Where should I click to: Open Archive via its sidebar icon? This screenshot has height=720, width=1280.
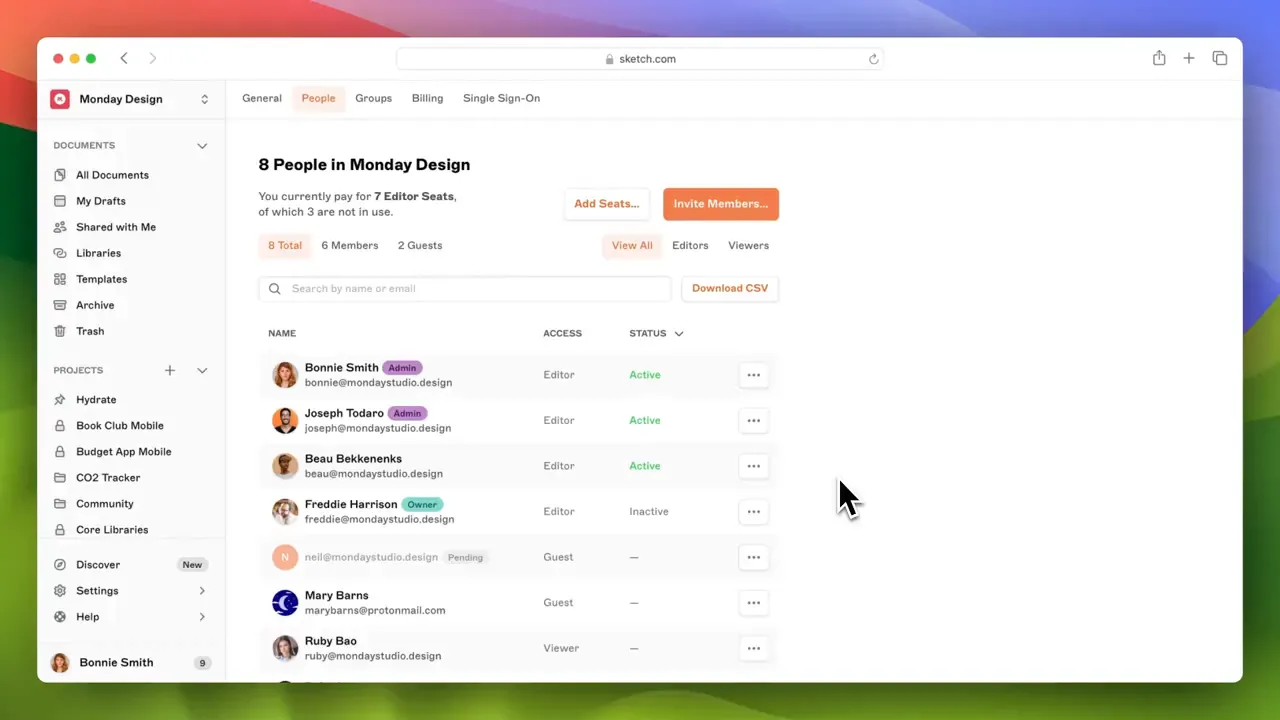pos(60,305)
